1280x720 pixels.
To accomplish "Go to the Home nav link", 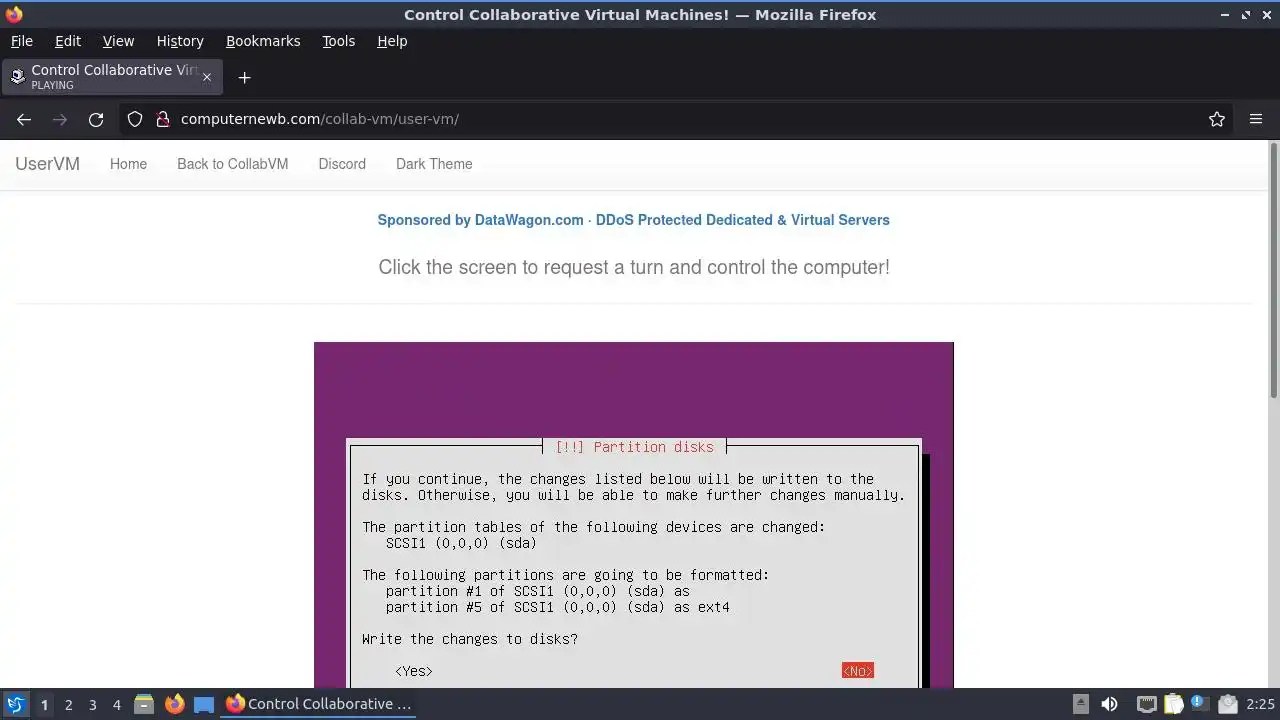I will click(x=128, y=164).
